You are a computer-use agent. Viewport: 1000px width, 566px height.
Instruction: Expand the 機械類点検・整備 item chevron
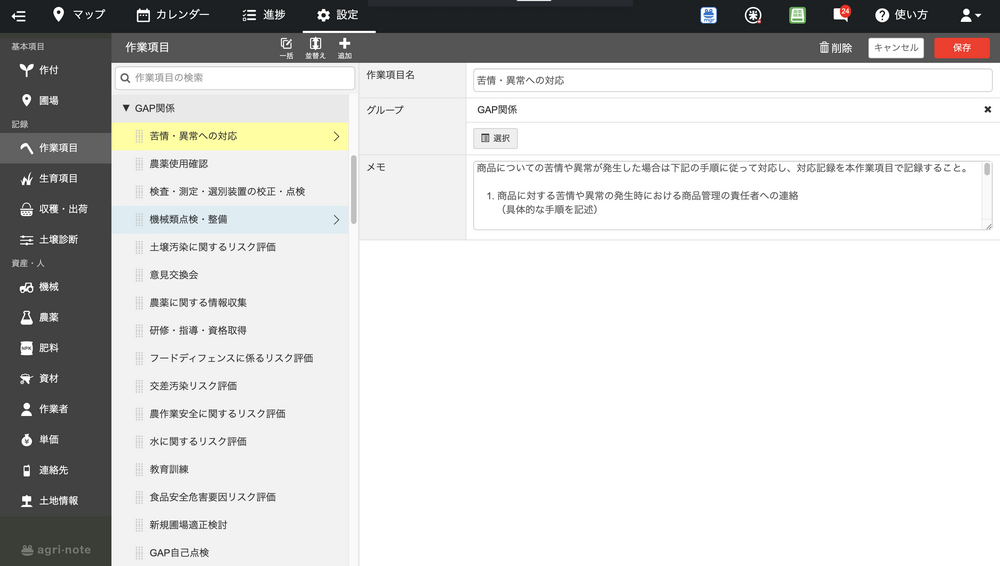336,219
